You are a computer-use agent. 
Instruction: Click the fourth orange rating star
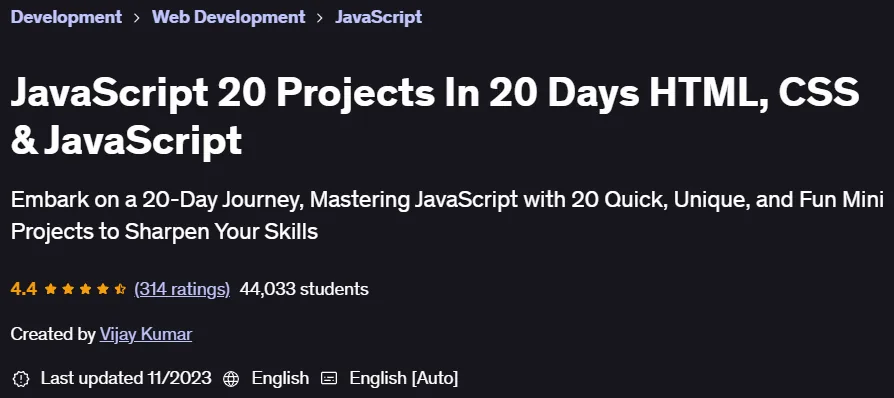103,289
